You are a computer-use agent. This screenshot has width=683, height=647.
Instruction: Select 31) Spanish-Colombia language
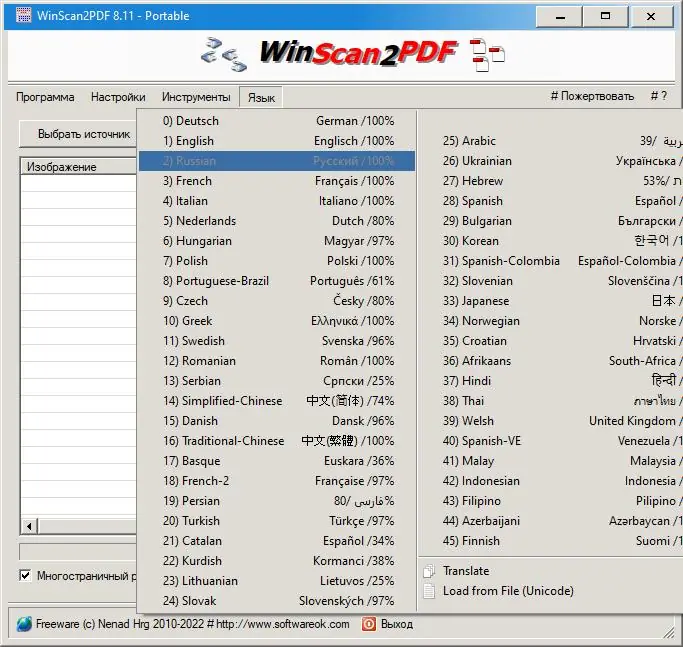551,261
